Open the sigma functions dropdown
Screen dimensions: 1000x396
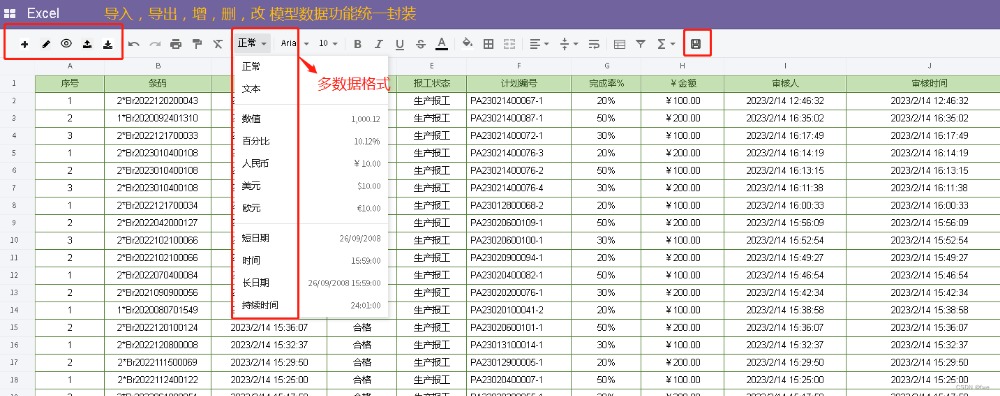pyautogui.click(x=666, y=44)
